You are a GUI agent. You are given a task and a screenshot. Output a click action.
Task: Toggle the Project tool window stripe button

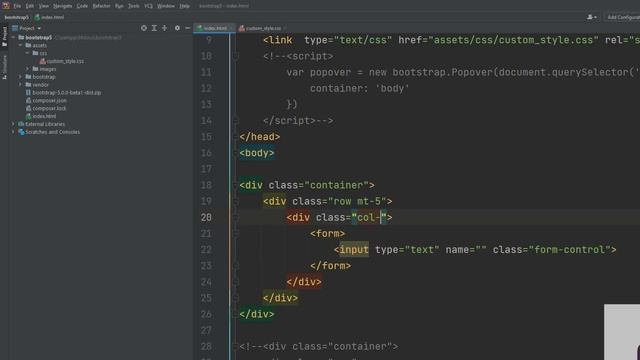coord(4,37)
